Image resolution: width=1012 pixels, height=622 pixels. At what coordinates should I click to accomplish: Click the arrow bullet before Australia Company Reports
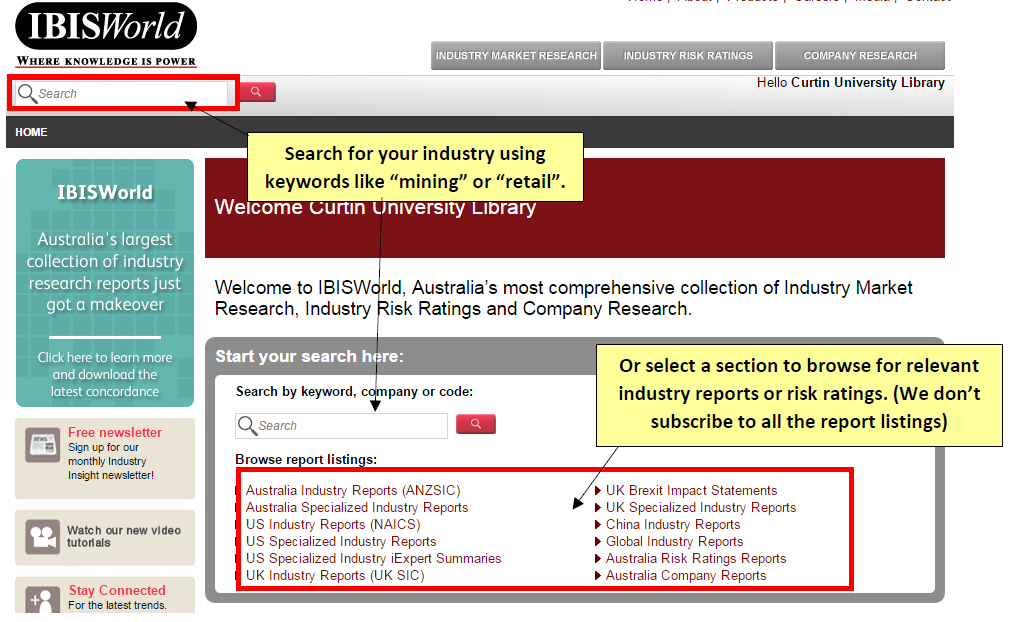coord(598,575)
